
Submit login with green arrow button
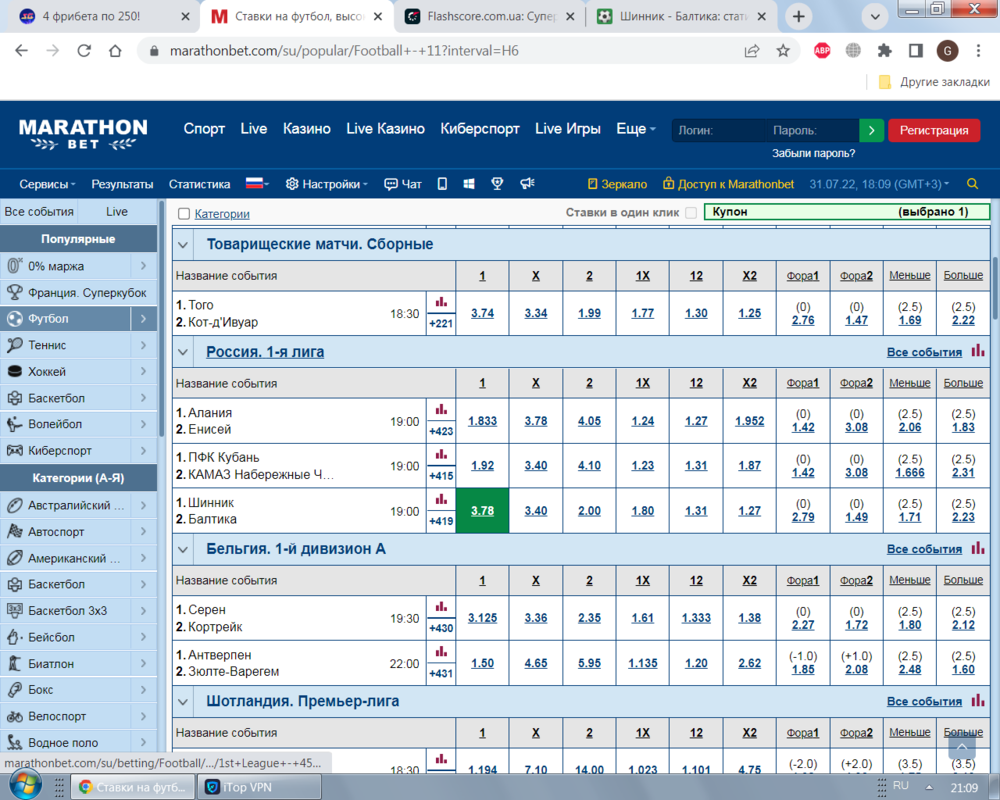[871, 130]
